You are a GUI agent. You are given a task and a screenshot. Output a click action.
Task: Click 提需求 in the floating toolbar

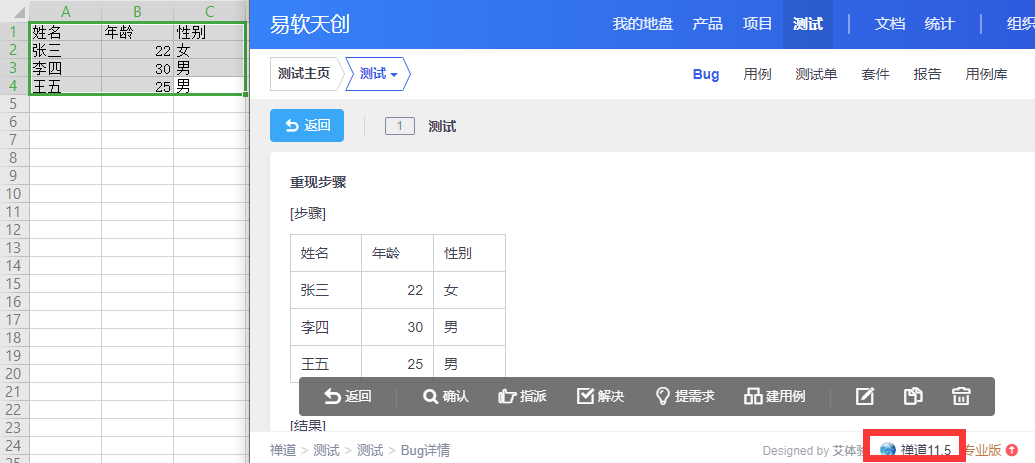[684, 396]
